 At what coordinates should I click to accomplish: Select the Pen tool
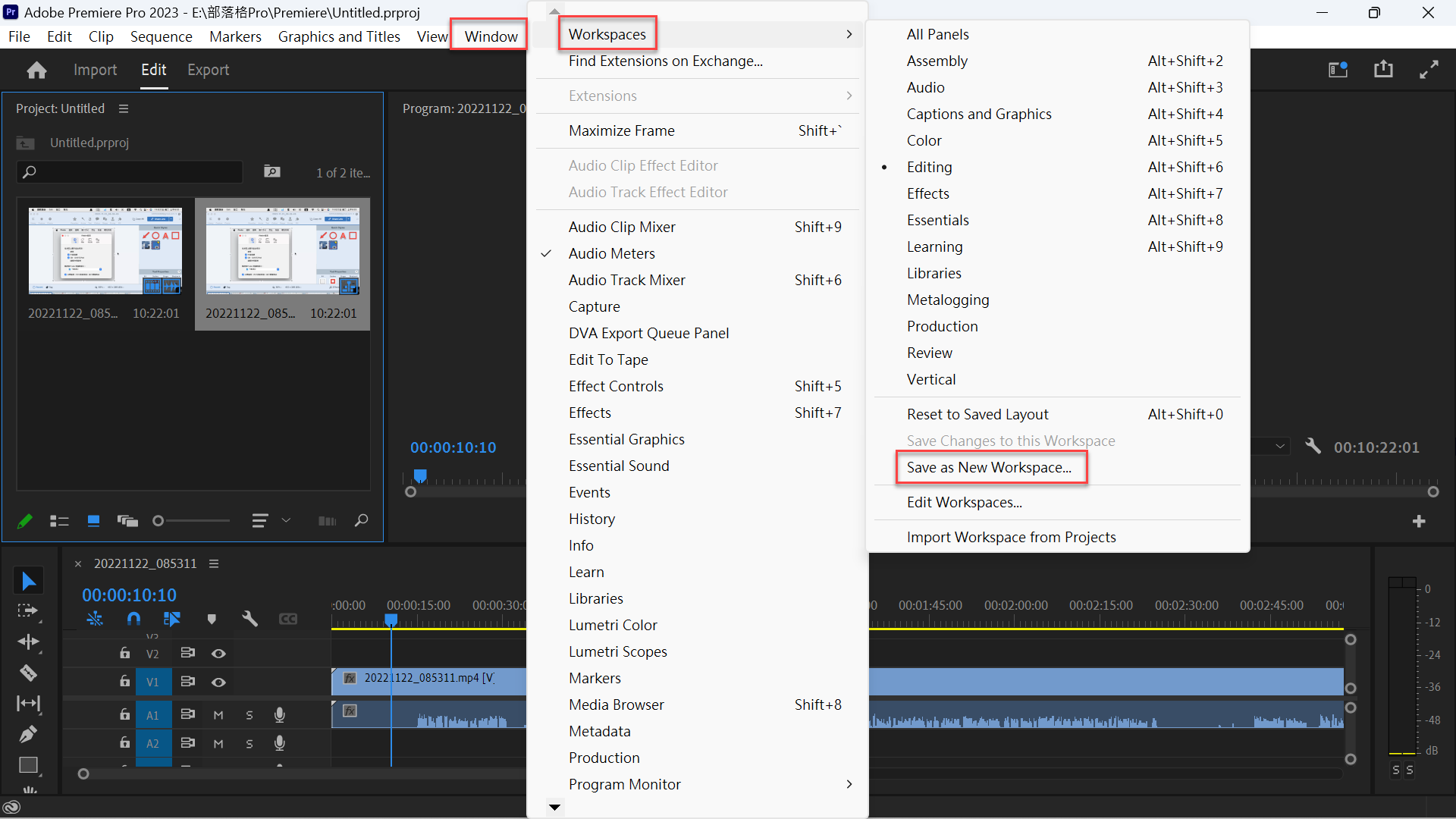pos(28,734)
